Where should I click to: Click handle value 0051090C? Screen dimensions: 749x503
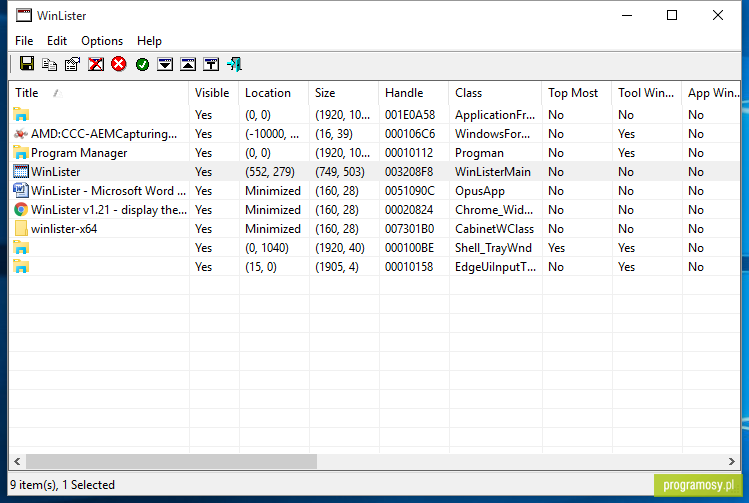click(x=410, y=191)
